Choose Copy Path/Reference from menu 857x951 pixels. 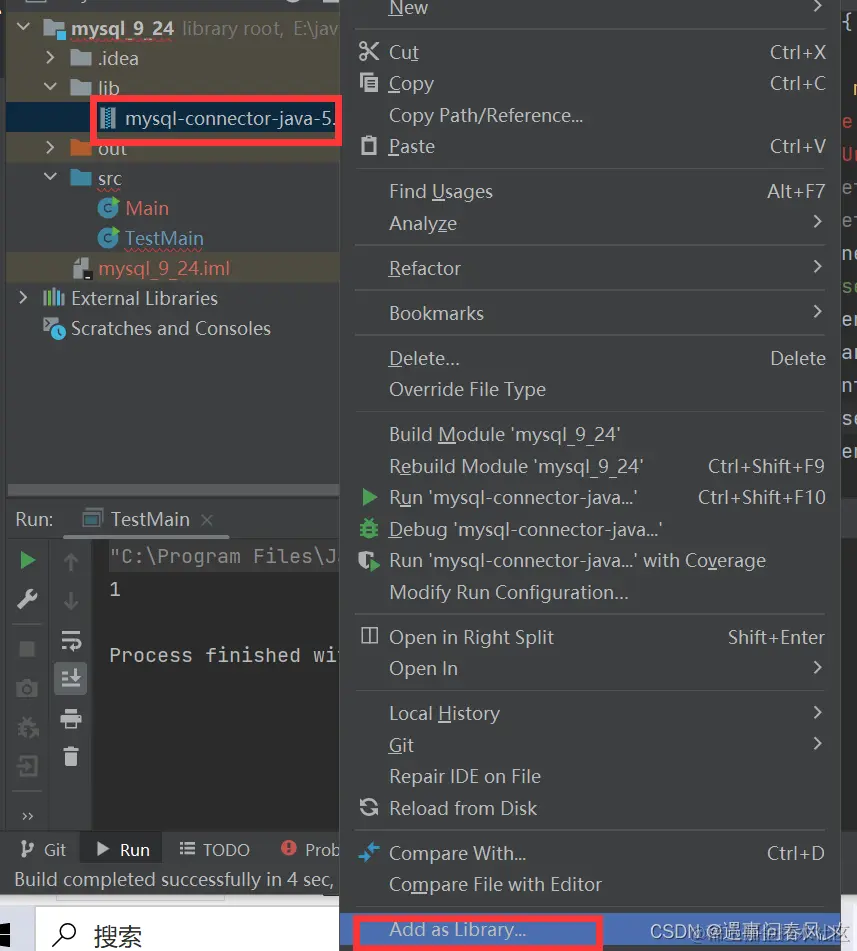590,115
